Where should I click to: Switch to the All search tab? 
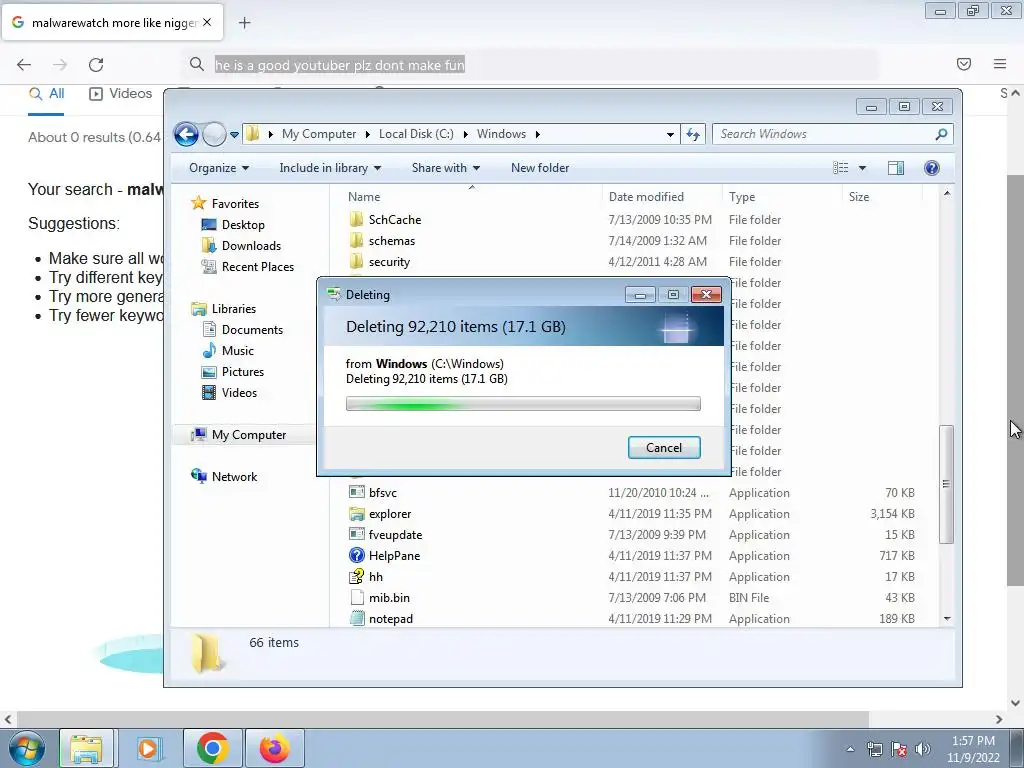pyautogui.click(x=46, y=94)
